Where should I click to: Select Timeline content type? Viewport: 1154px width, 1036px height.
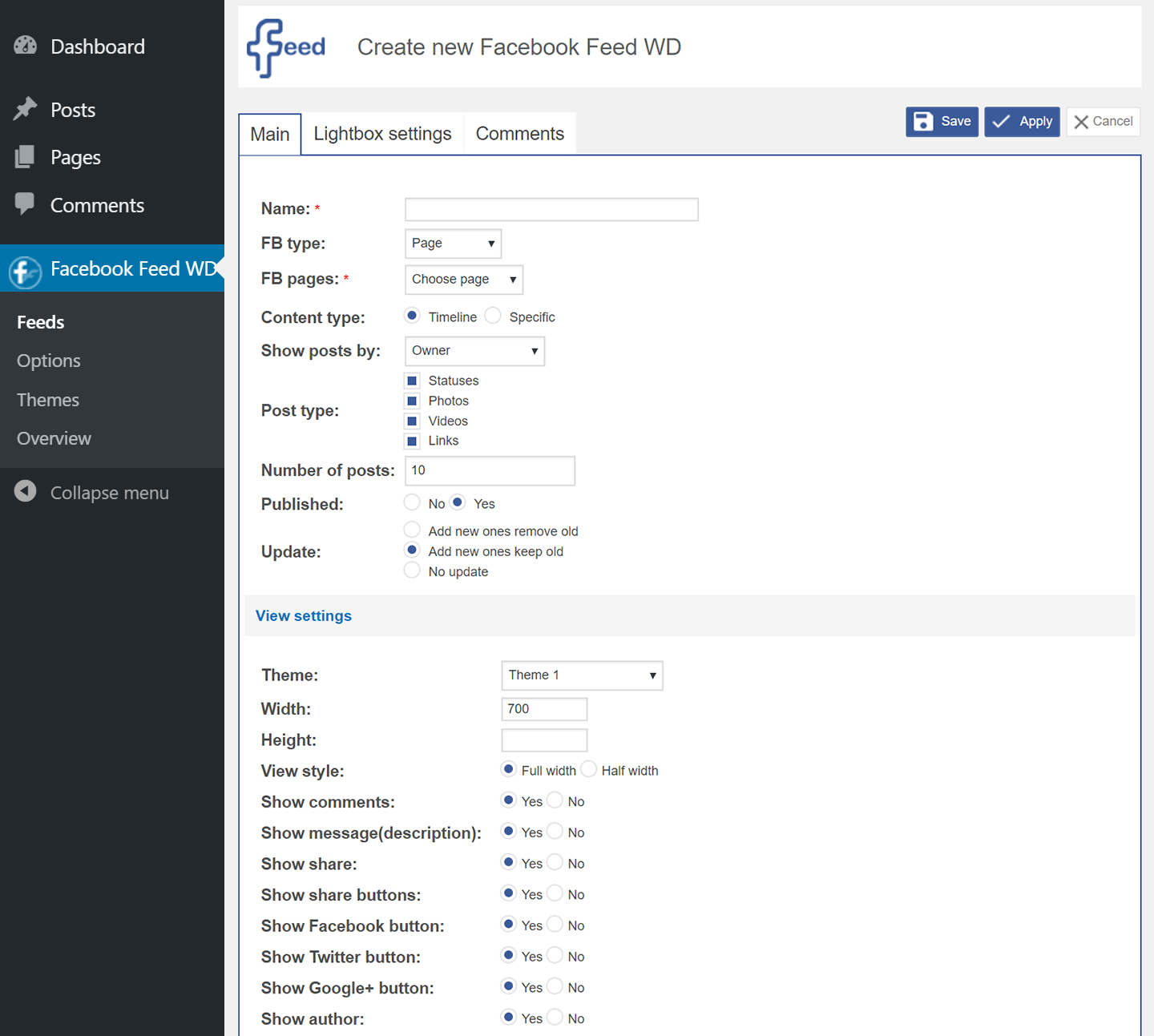(x=412, y=316)
